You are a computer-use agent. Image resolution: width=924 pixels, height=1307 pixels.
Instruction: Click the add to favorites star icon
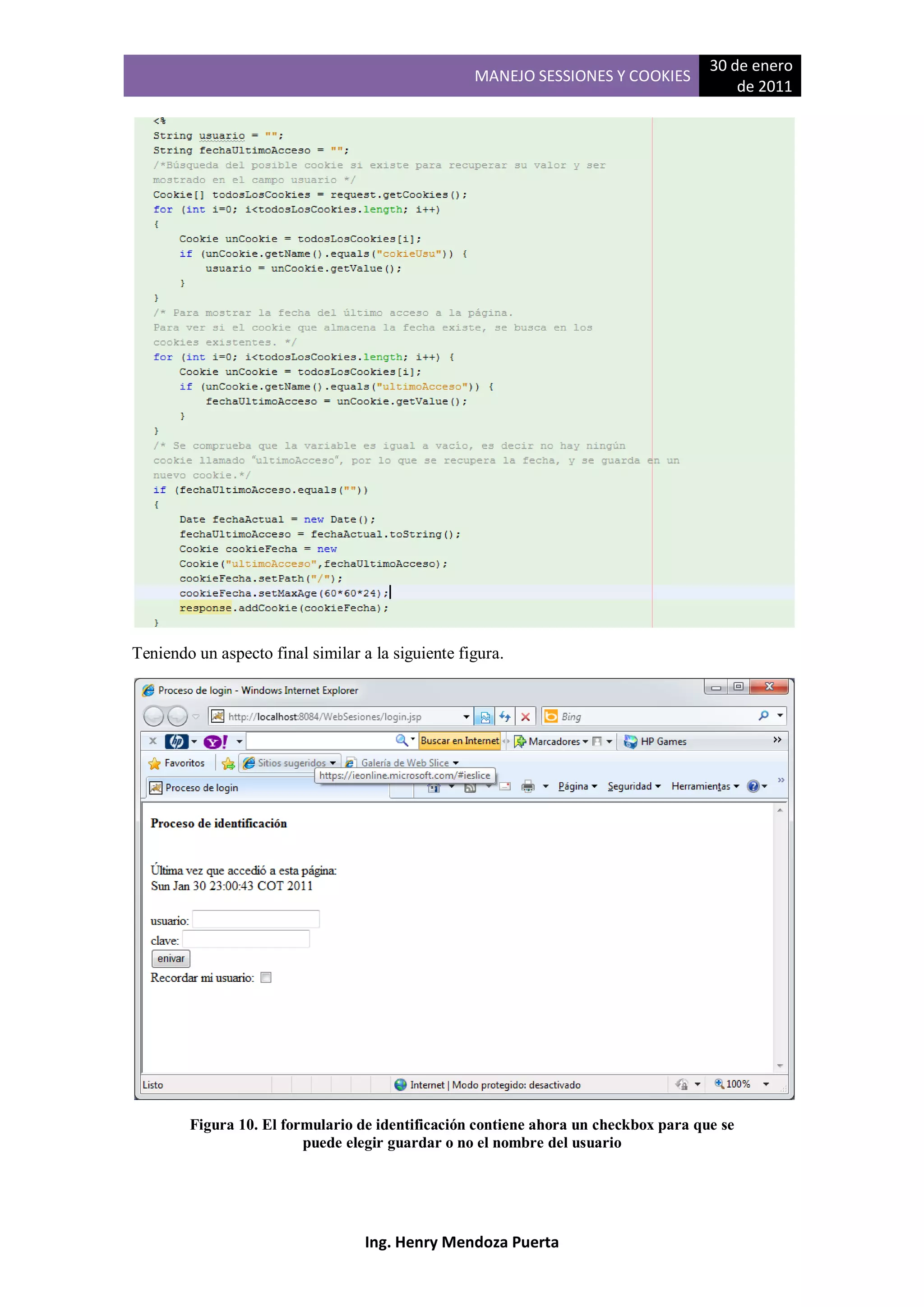tap(228, 763)
